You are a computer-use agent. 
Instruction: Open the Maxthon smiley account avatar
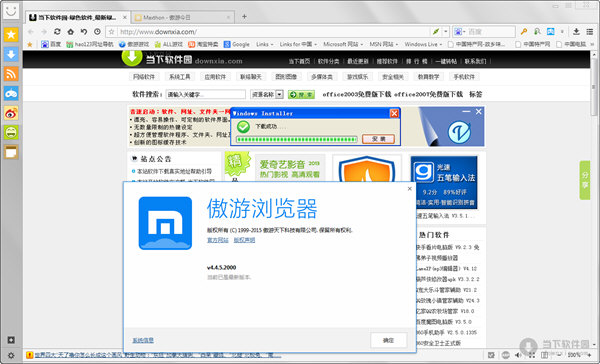11,10
